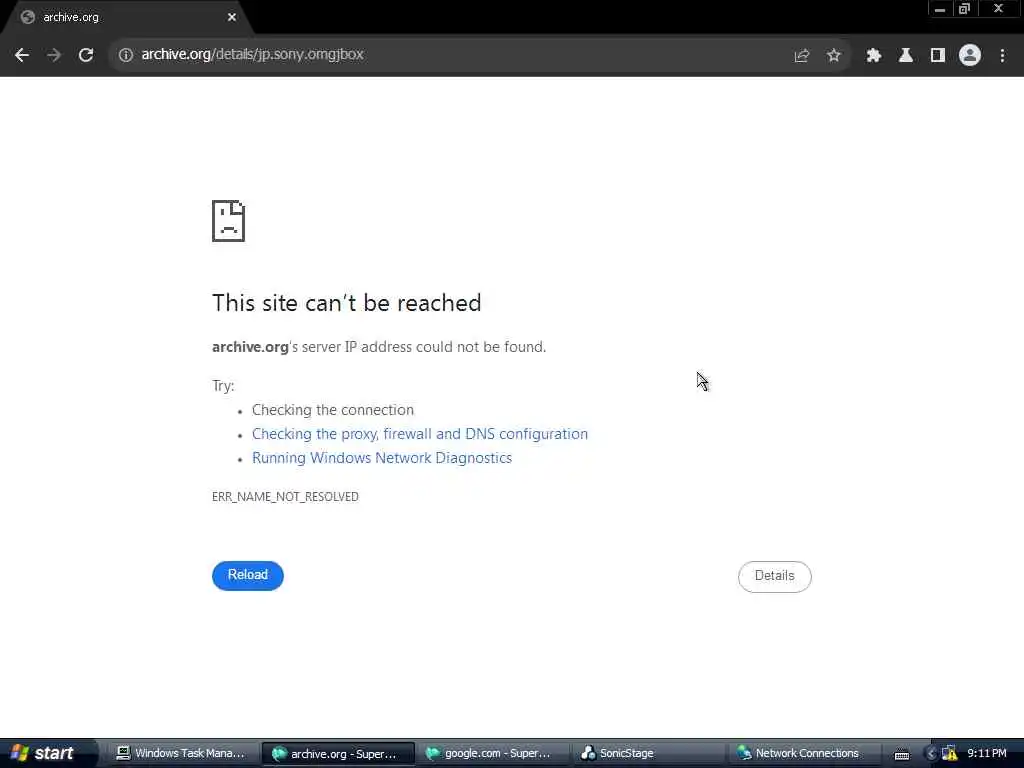Bookmark this page with the star icon
The width and height of the screenshot is (1024, 768).
[x=834, y=56]
